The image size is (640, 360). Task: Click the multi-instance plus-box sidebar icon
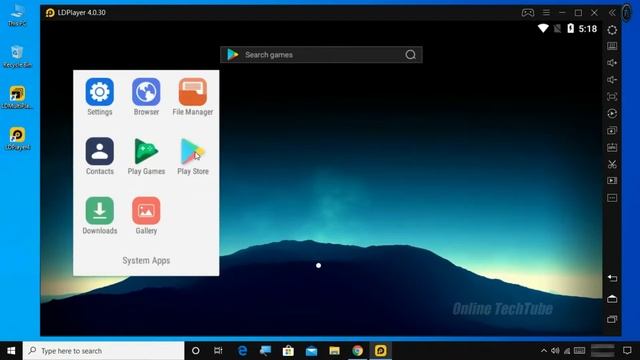[612, 131]
